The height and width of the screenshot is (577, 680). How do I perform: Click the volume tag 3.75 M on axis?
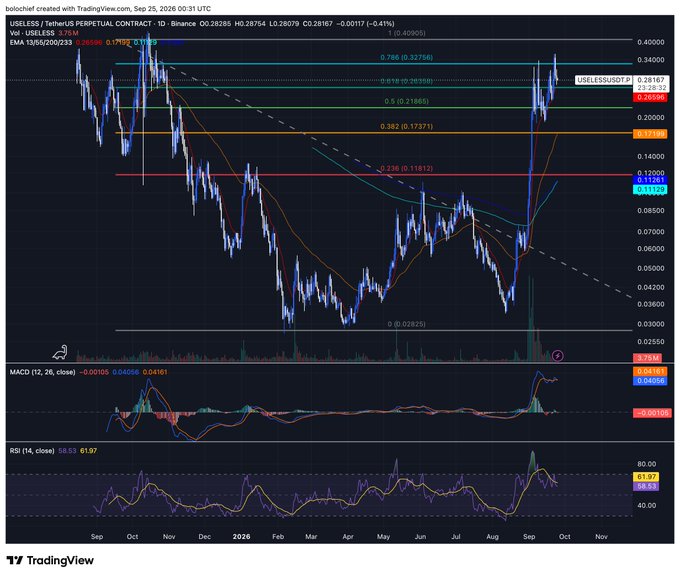648,357
